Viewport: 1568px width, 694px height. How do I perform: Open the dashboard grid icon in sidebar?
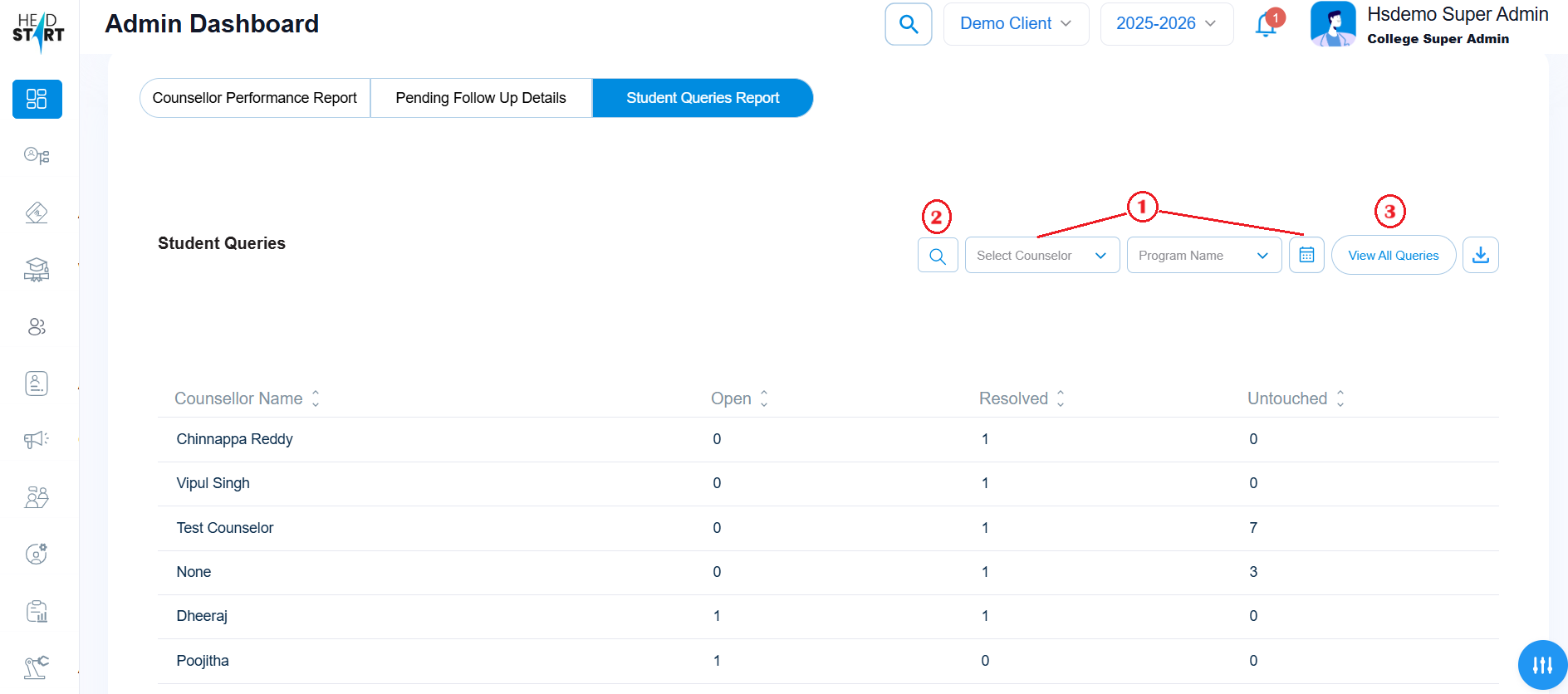click(37, 100)
